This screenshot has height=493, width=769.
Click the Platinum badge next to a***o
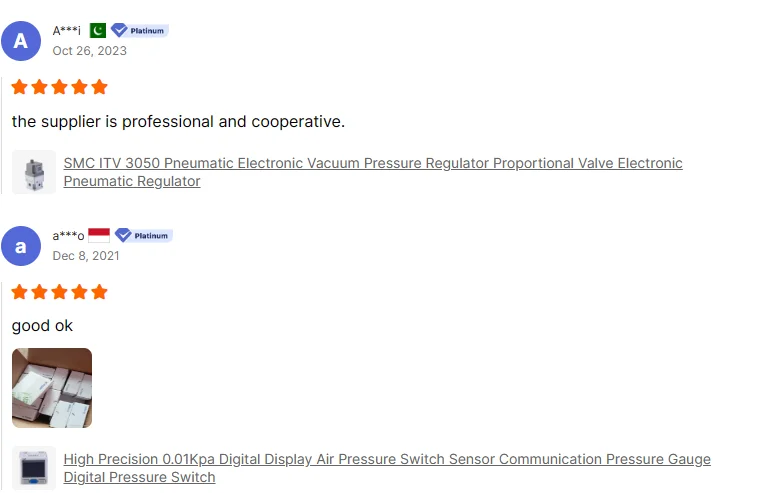(144, 235)
